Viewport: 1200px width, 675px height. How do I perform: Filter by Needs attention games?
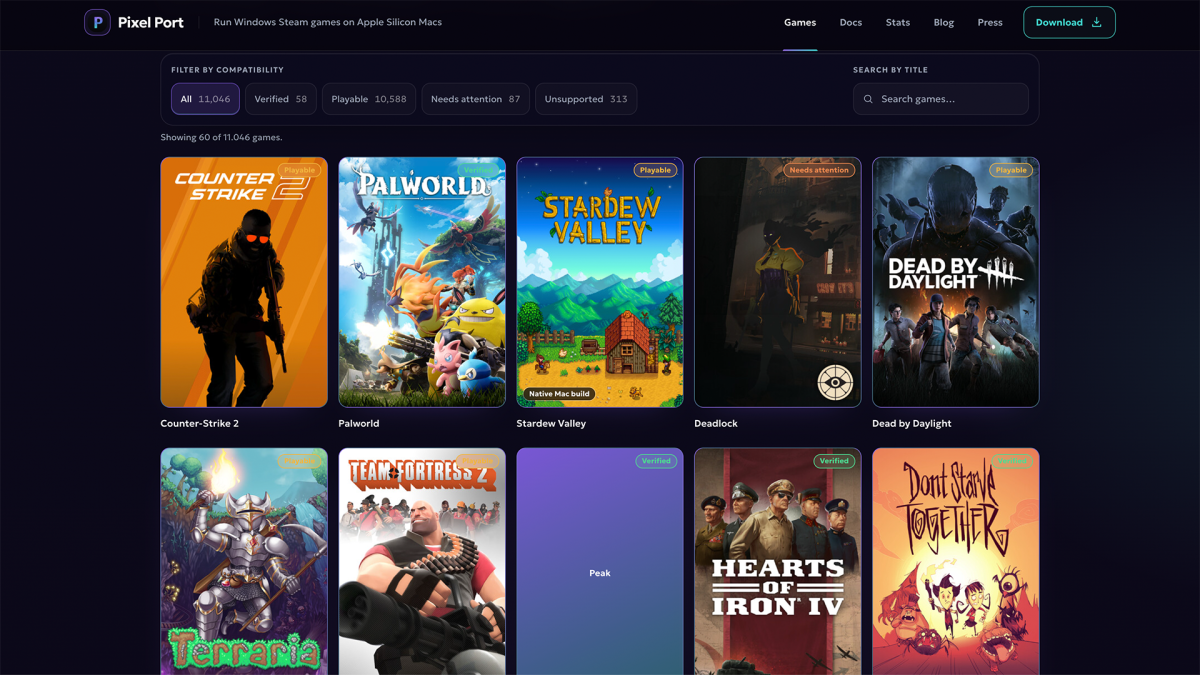click(x=476, y=99)
